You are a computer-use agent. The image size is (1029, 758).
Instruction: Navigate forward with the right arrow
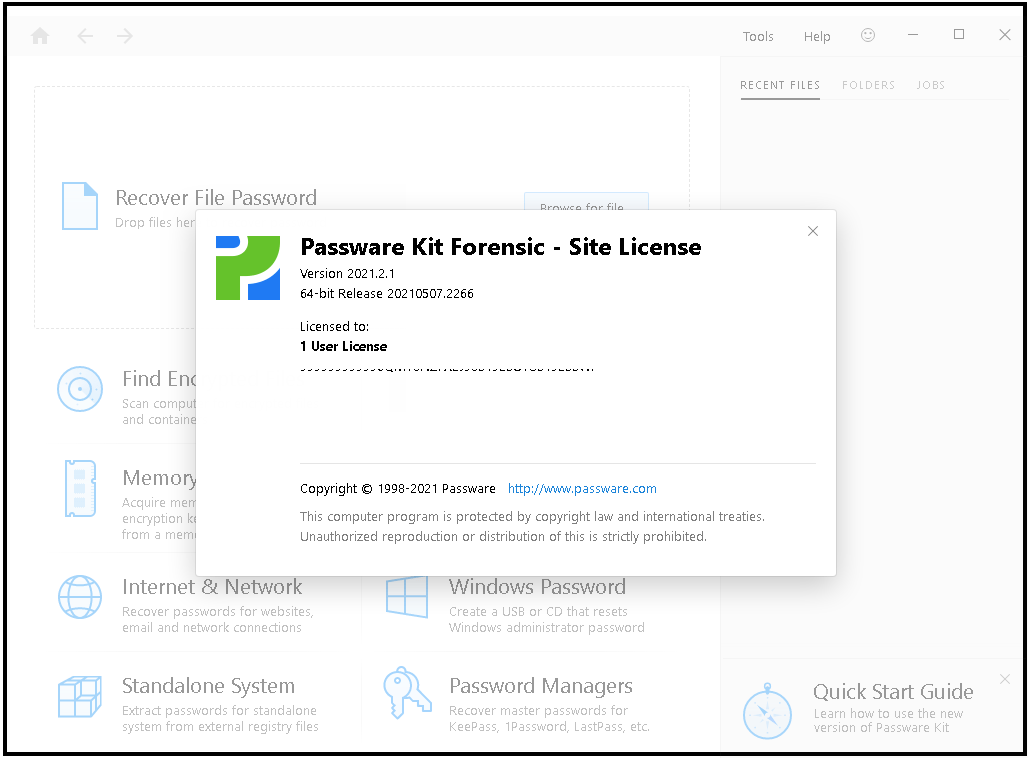[x=125, y=35]
